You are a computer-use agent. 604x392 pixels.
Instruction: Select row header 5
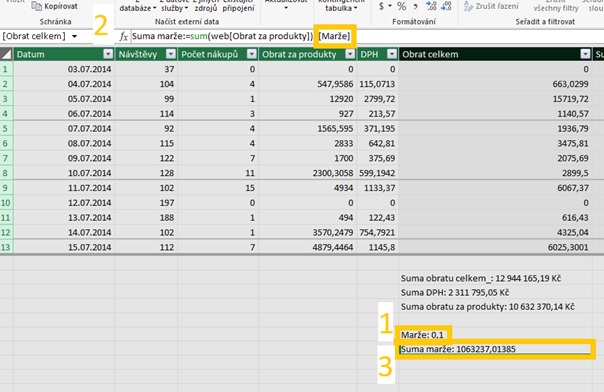pos(7,129)
